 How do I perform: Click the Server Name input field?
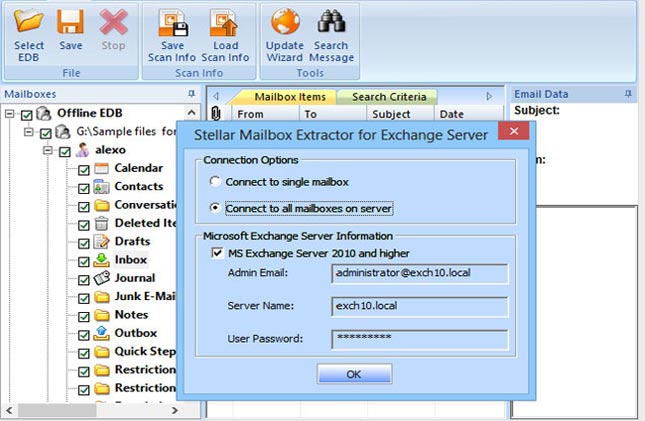420,307
